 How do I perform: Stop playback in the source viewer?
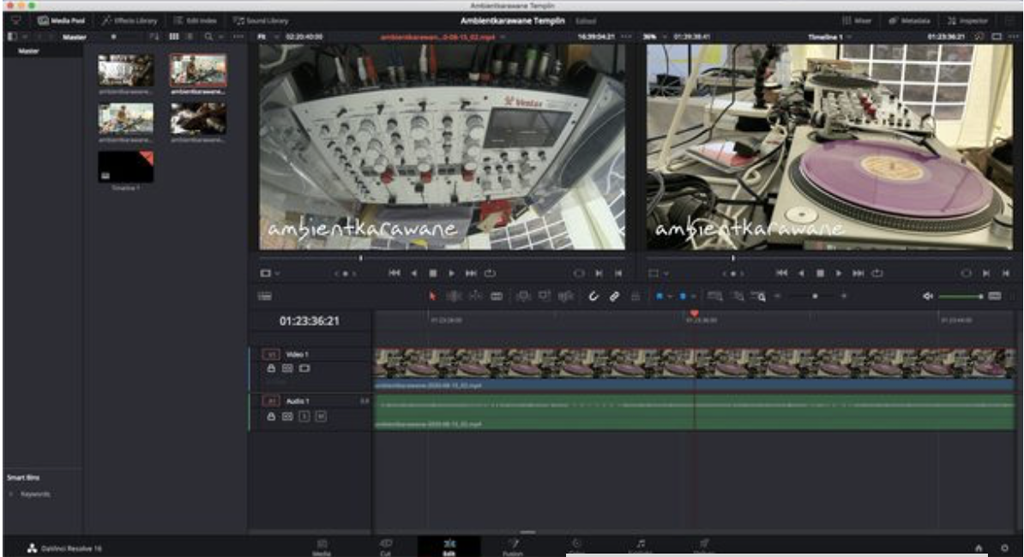click(433, 272)
